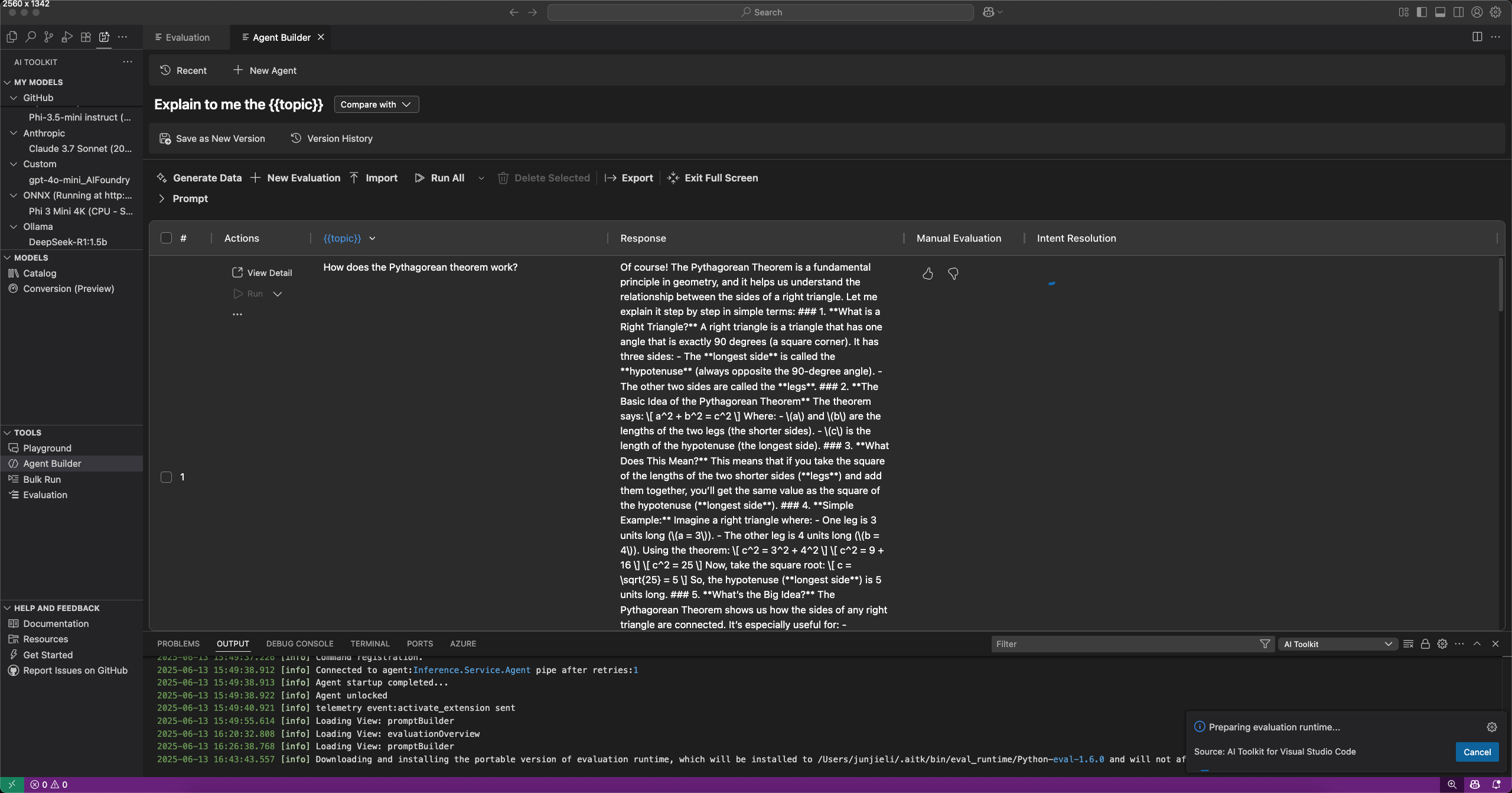The image size is (1512, 793).
Task: Open the Search view in the activity bar
Action: tap(31, 37)
